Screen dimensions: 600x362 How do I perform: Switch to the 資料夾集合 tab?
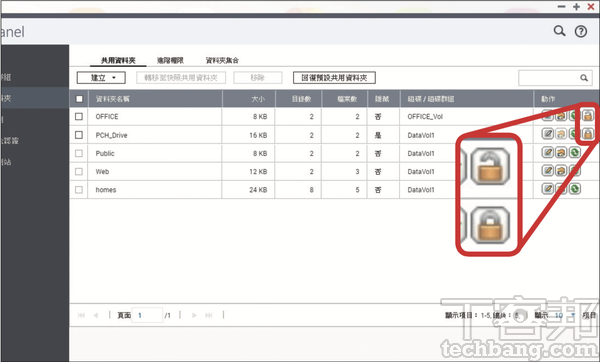[222, 60]
